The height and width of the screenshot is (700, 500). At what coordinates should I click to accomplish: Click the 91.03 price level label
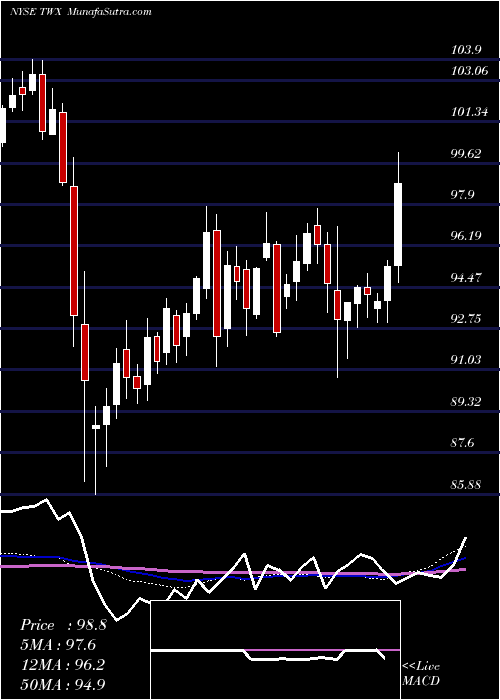pyautogui.click(x=466, y=360)
